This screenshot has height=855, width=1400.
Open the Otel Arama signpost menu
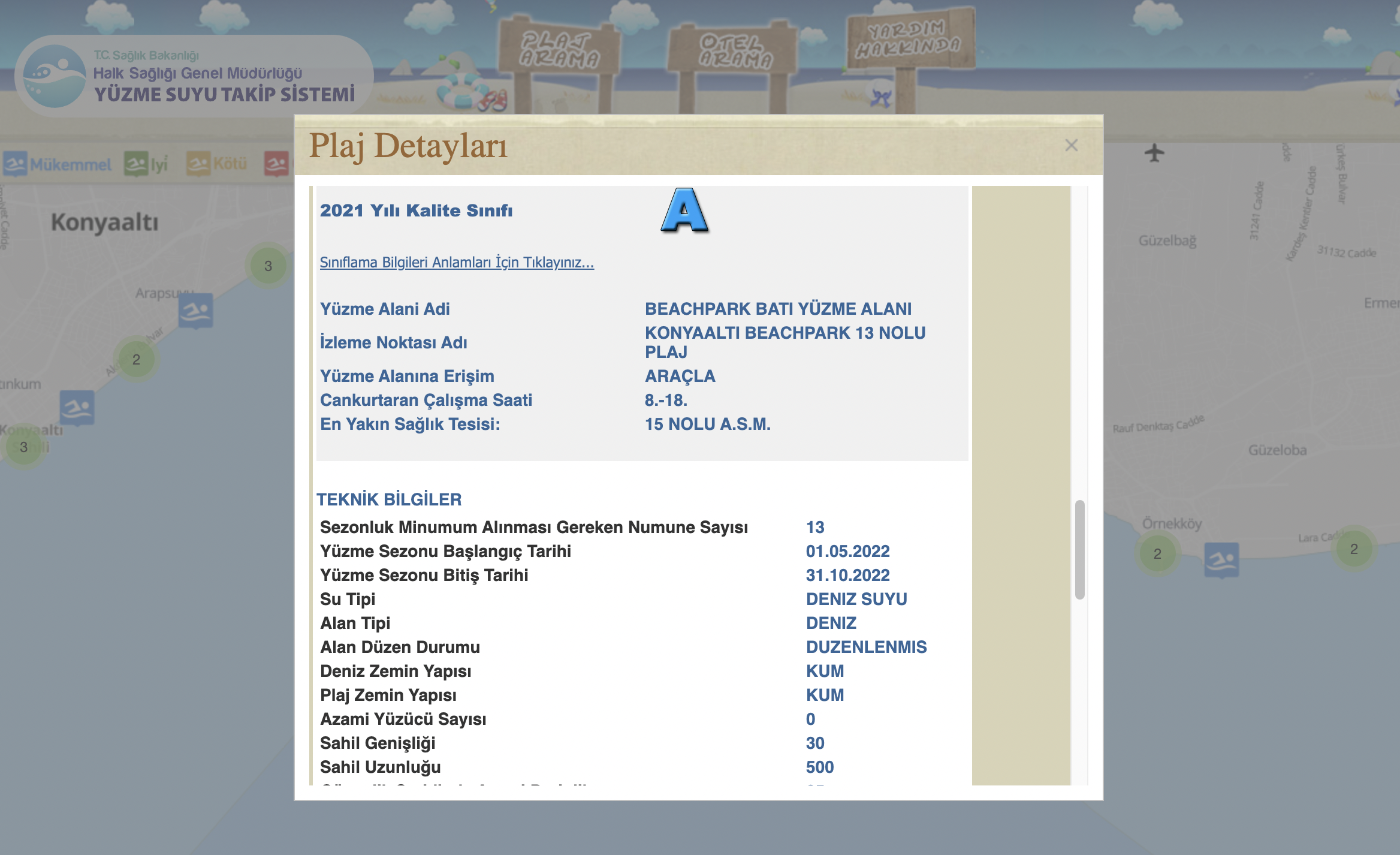pos(736,51)
